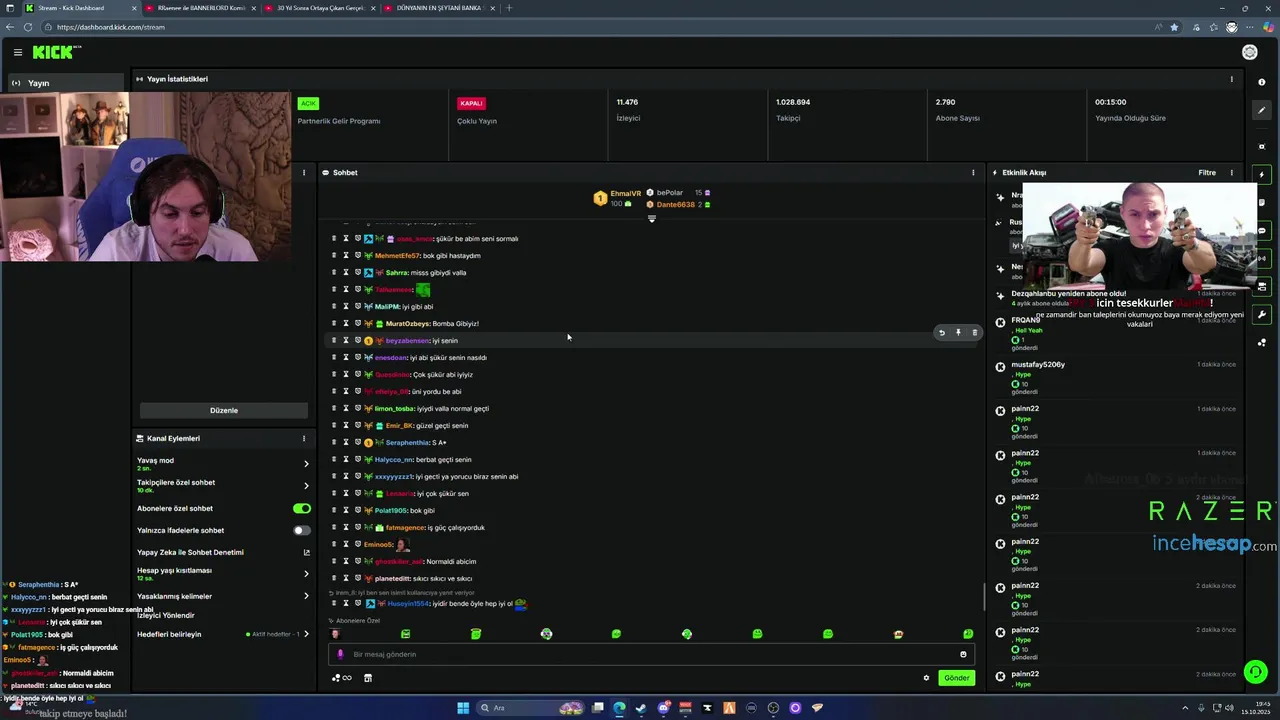Switch to BANNERLORD YouTube tab

(200, 8)
